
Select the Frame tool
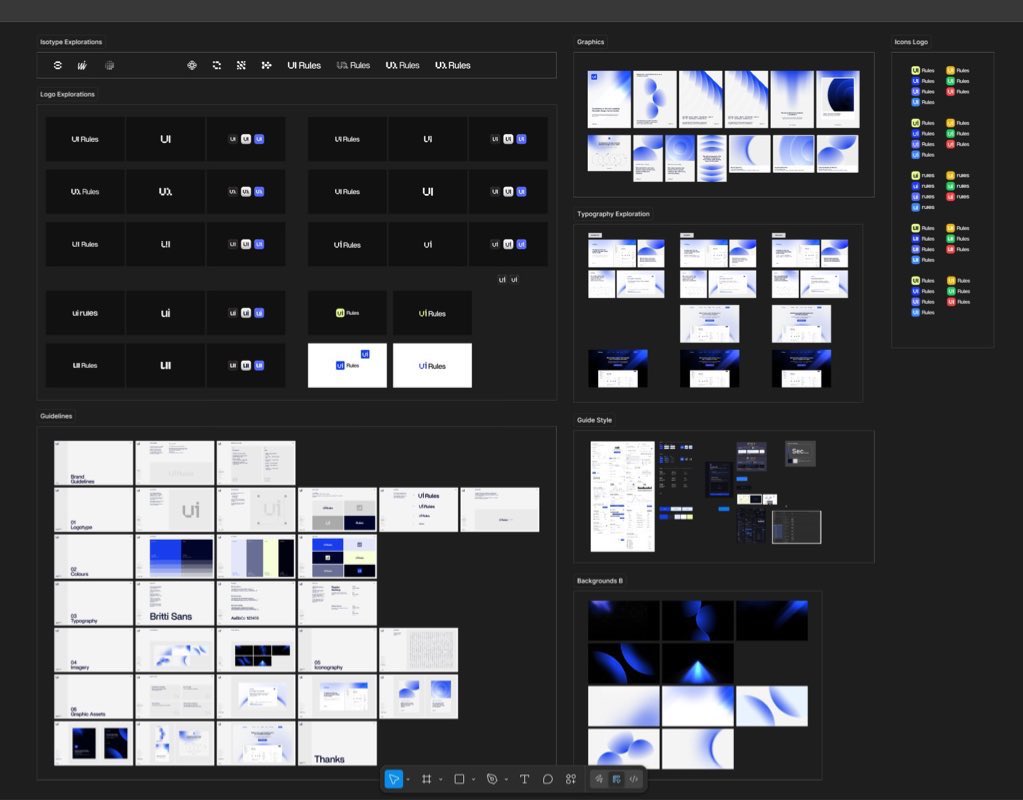click(x=427, y=779)
